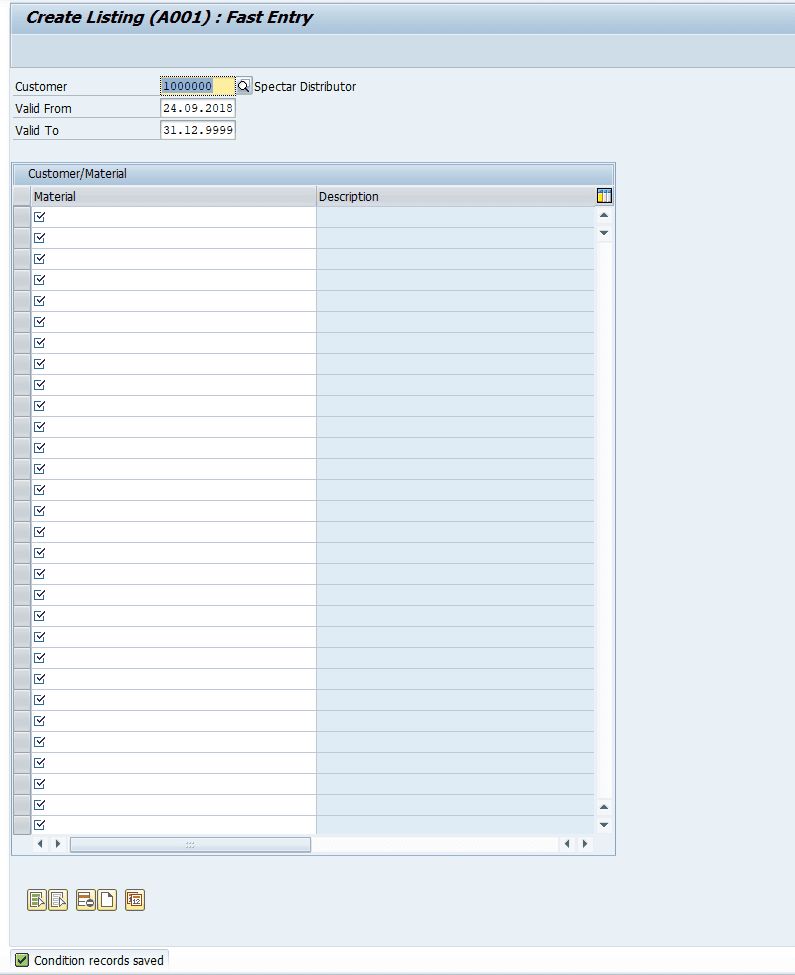Click the right arrow on the left horizontal scrollbar
This screenshot has width=795, height=975.
tap(58, 844)
